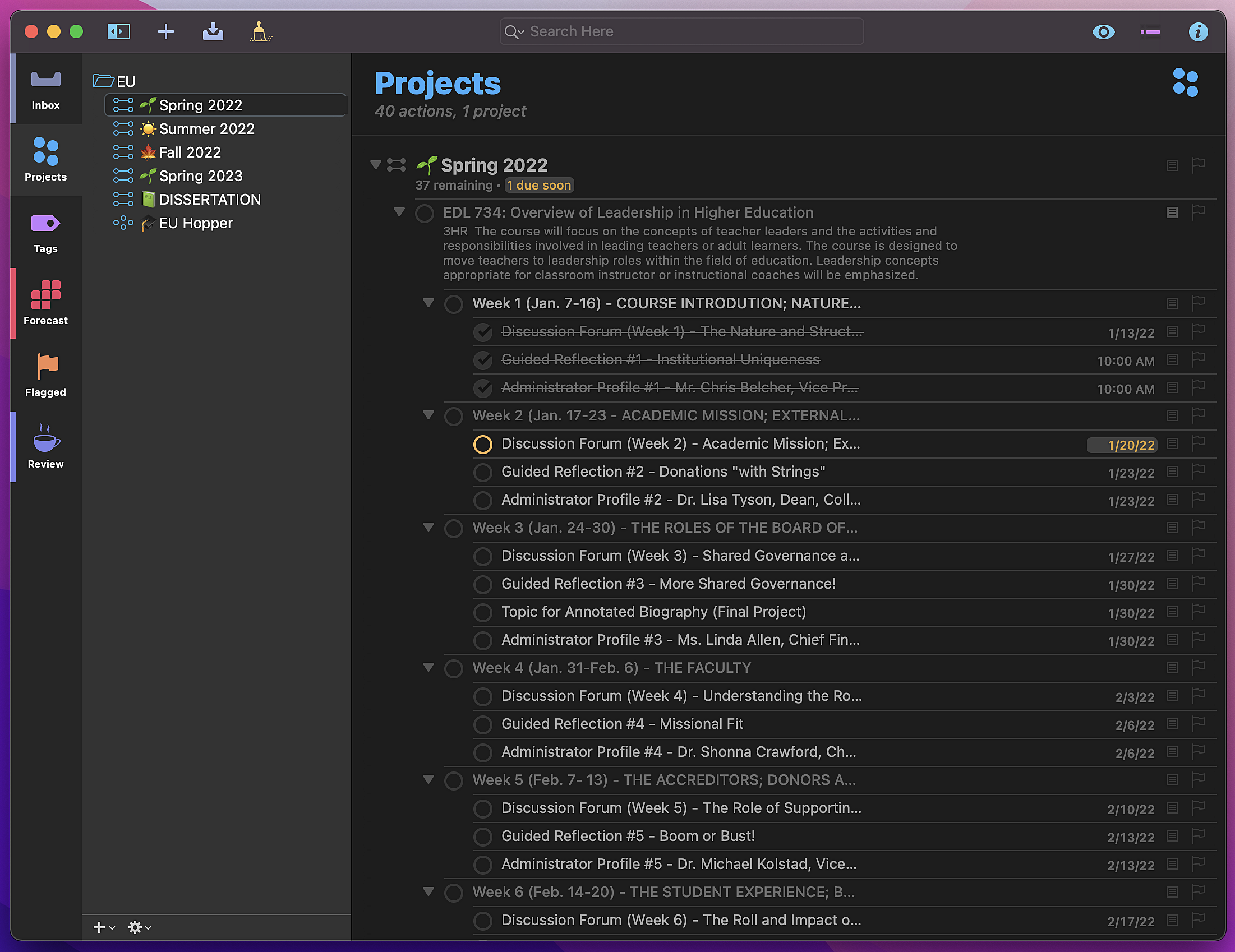Select the EU folder in sidebar
This screenshot has width=1235, height=952.
click(115, 81)
